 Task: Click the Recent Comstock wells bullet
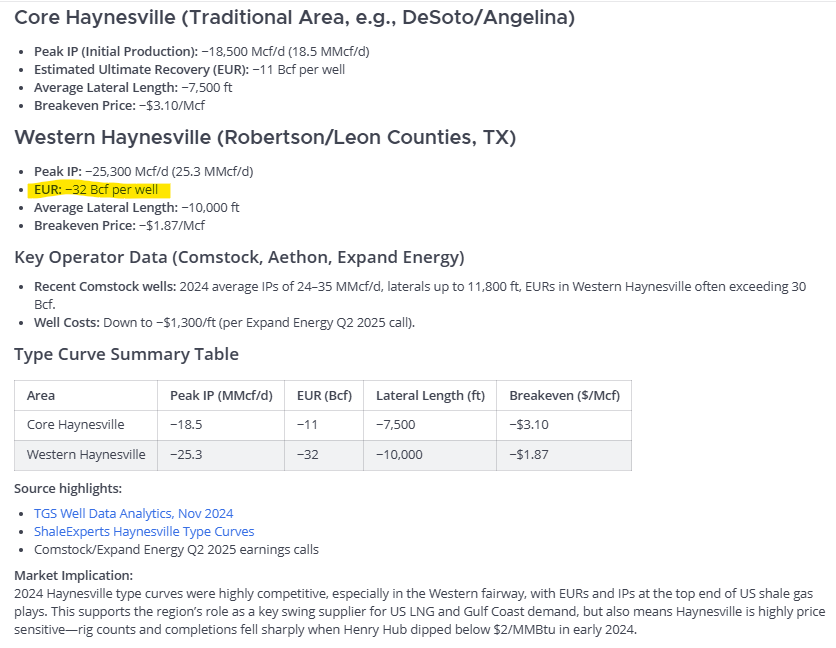click(x=420, y=295)
